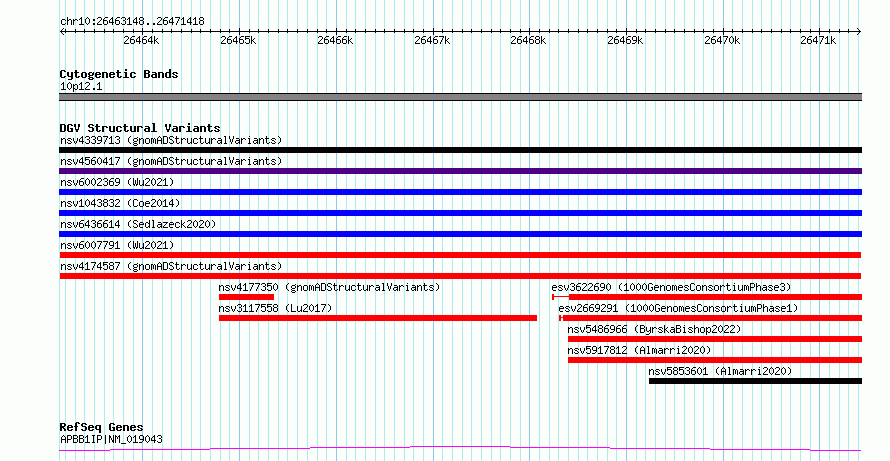
Task: Open the APBB1IP|NM_019043 gene label
Action: [x=111, y=439]
